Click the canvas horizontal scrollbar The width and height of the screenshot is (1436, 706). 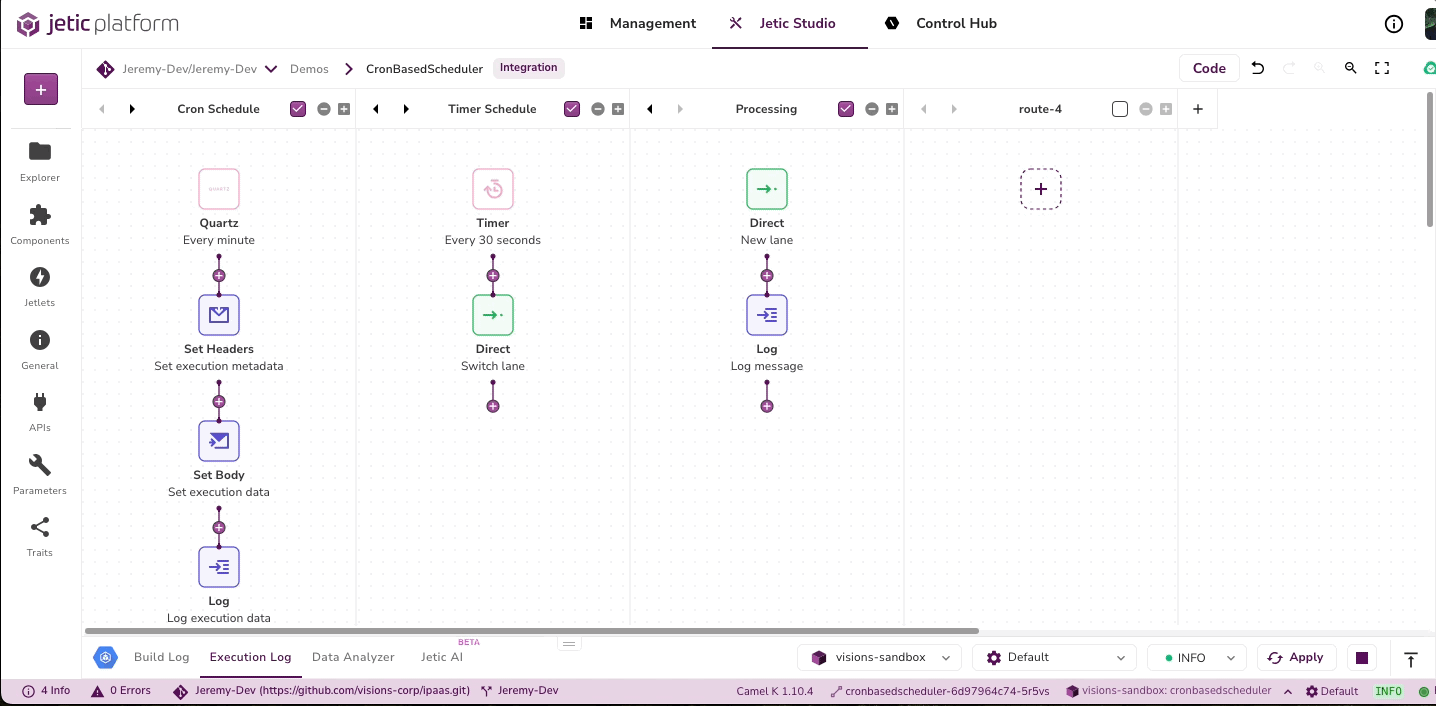[x=531, y=631]
